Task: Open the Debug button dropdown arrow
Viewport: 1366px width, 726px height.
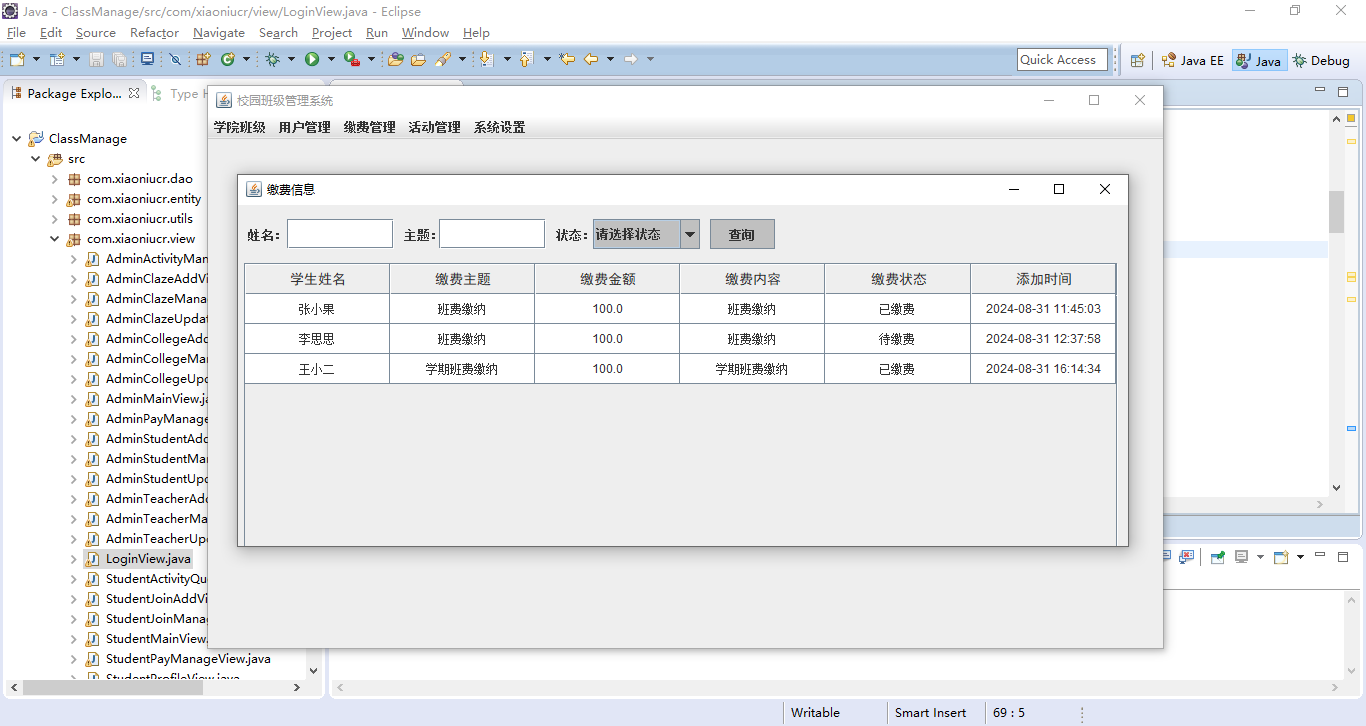Action: 291,59
